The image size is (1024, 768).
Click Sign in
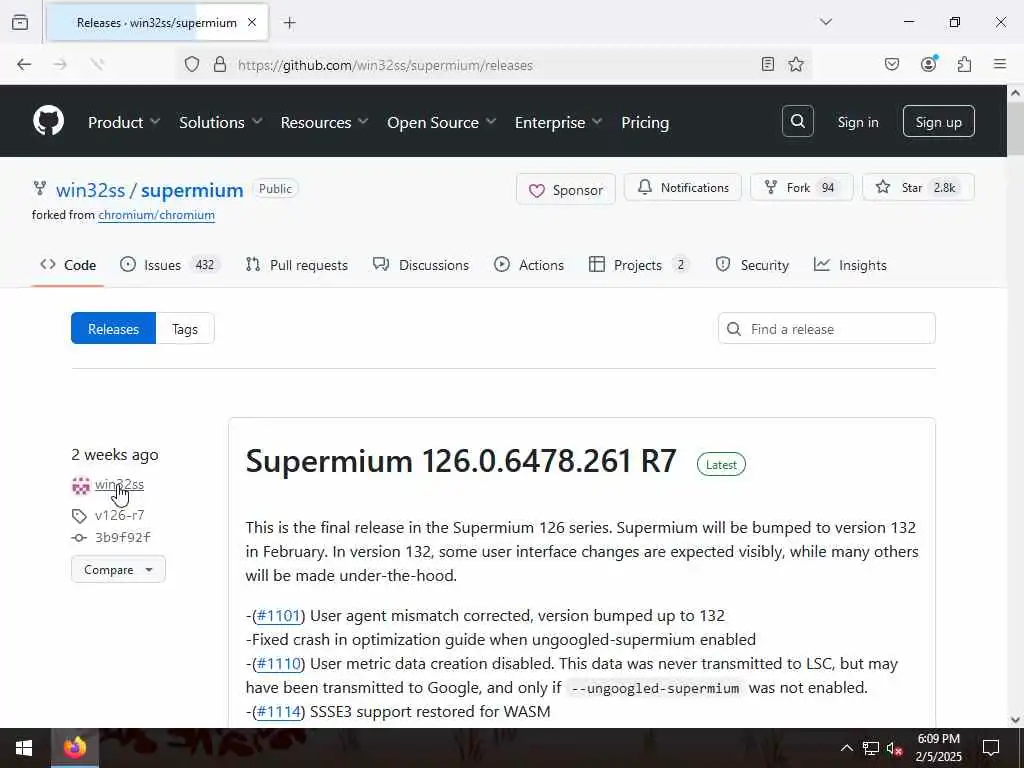(858, 122)
